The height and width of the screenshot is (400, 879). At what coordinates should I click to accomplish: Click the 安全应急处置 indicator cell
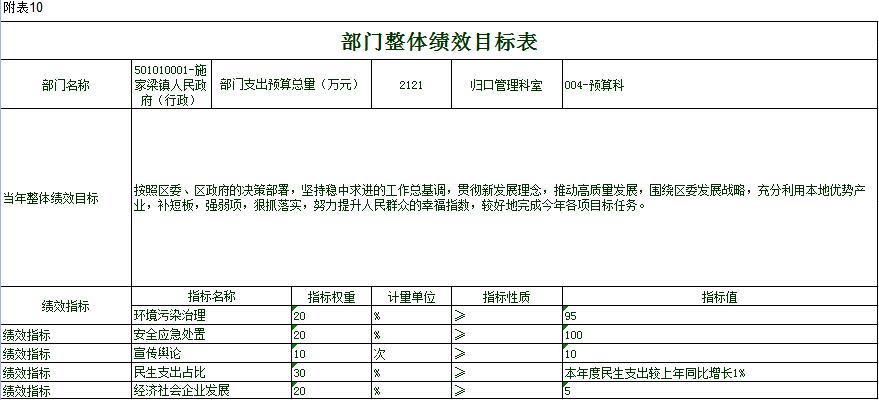click(211, 334)
